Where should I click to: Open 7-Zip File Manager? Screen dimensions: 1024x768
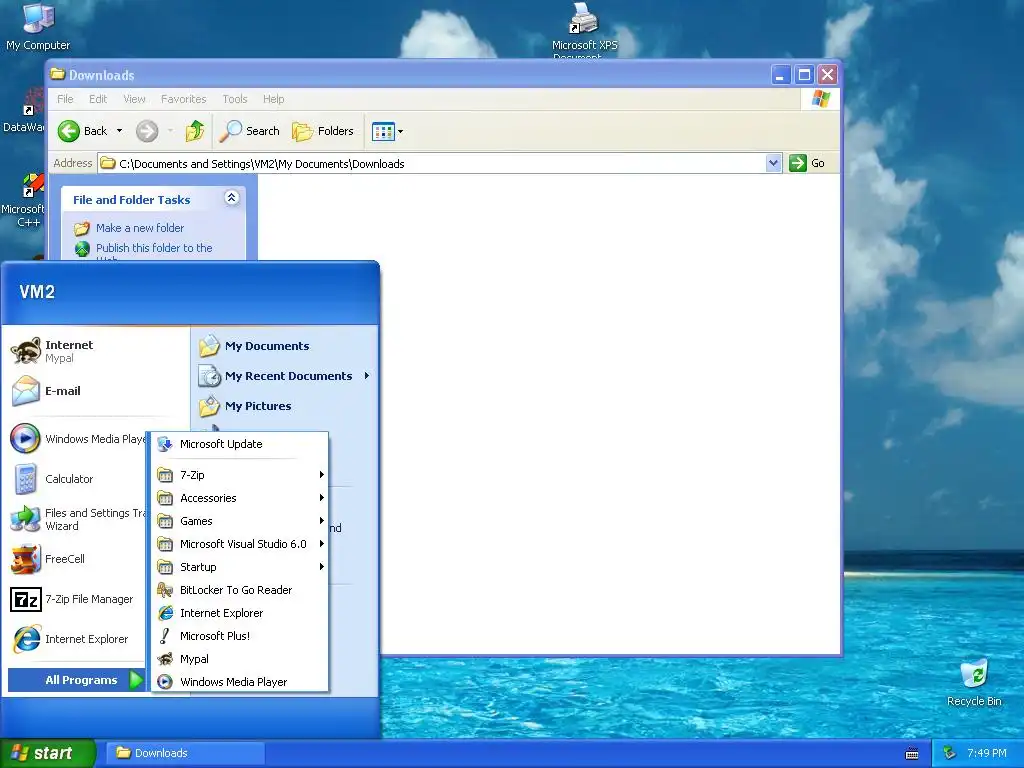[76, 599]
